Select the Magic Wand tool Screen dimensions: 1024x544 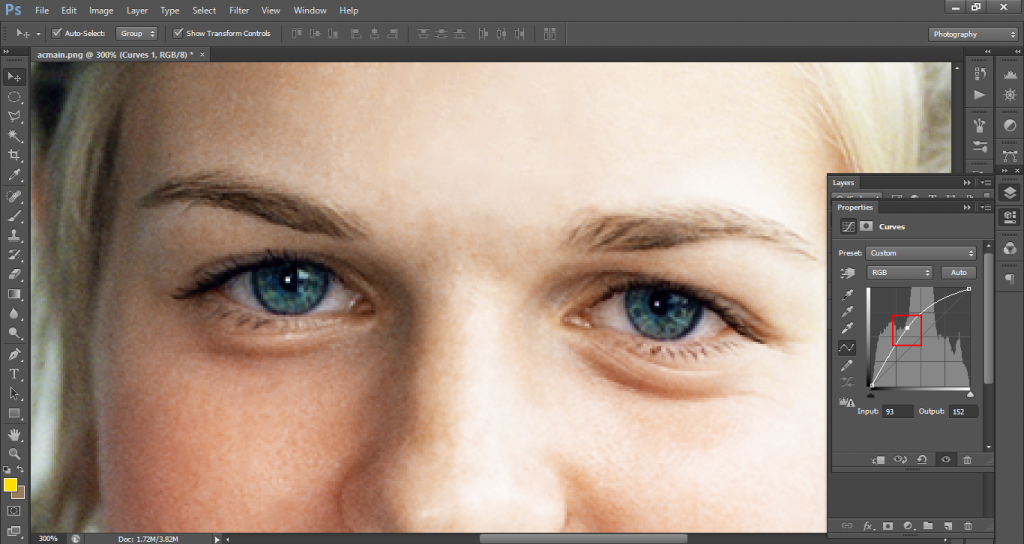14,136
